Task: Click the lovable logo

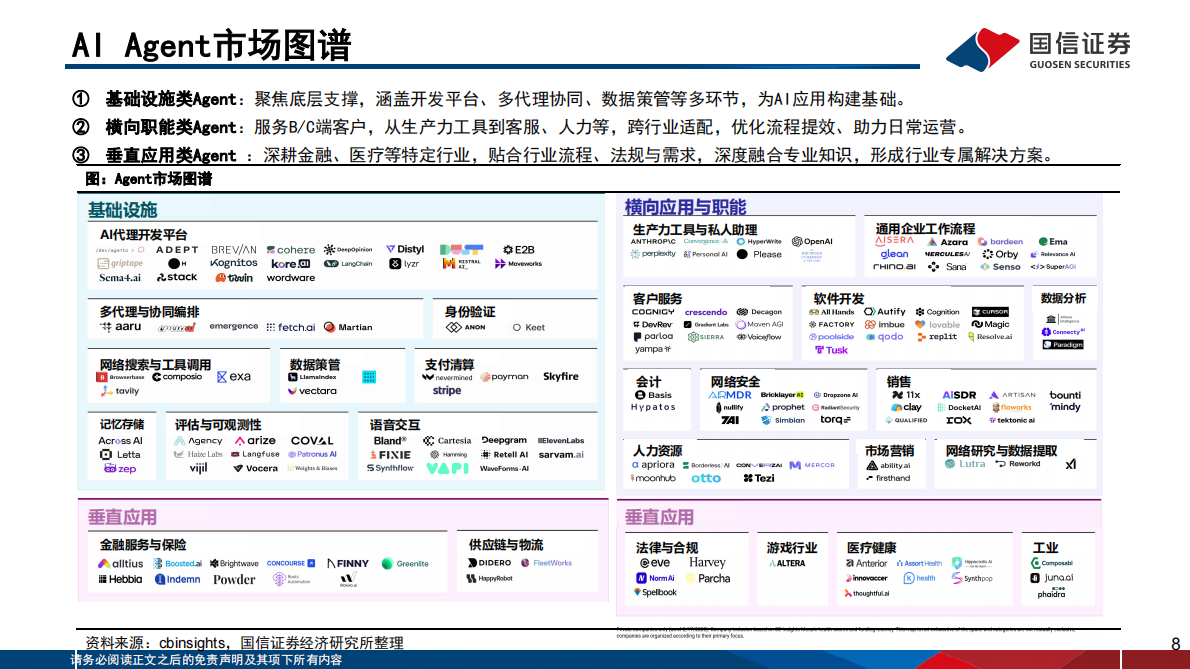Action: coord(937,325)
